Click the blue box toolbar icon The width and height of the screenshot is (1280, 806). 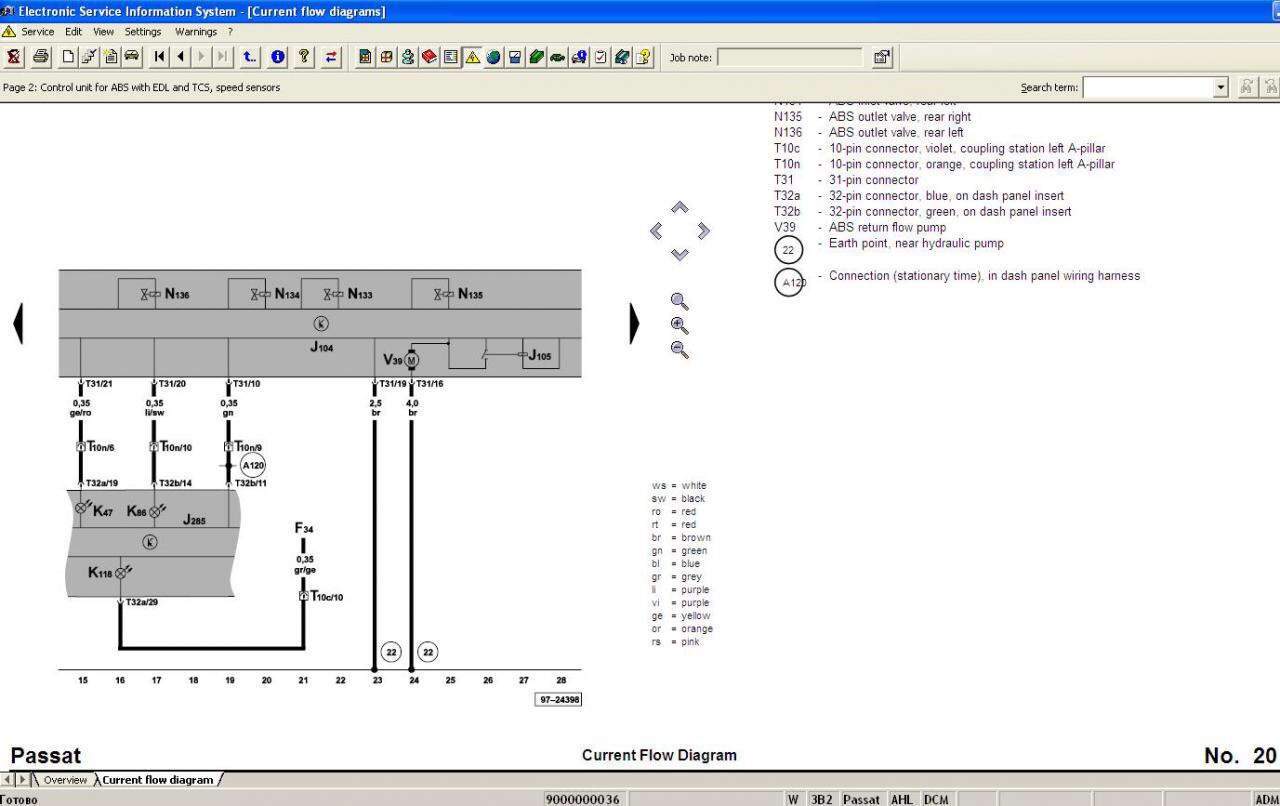[x=515, y=57]
